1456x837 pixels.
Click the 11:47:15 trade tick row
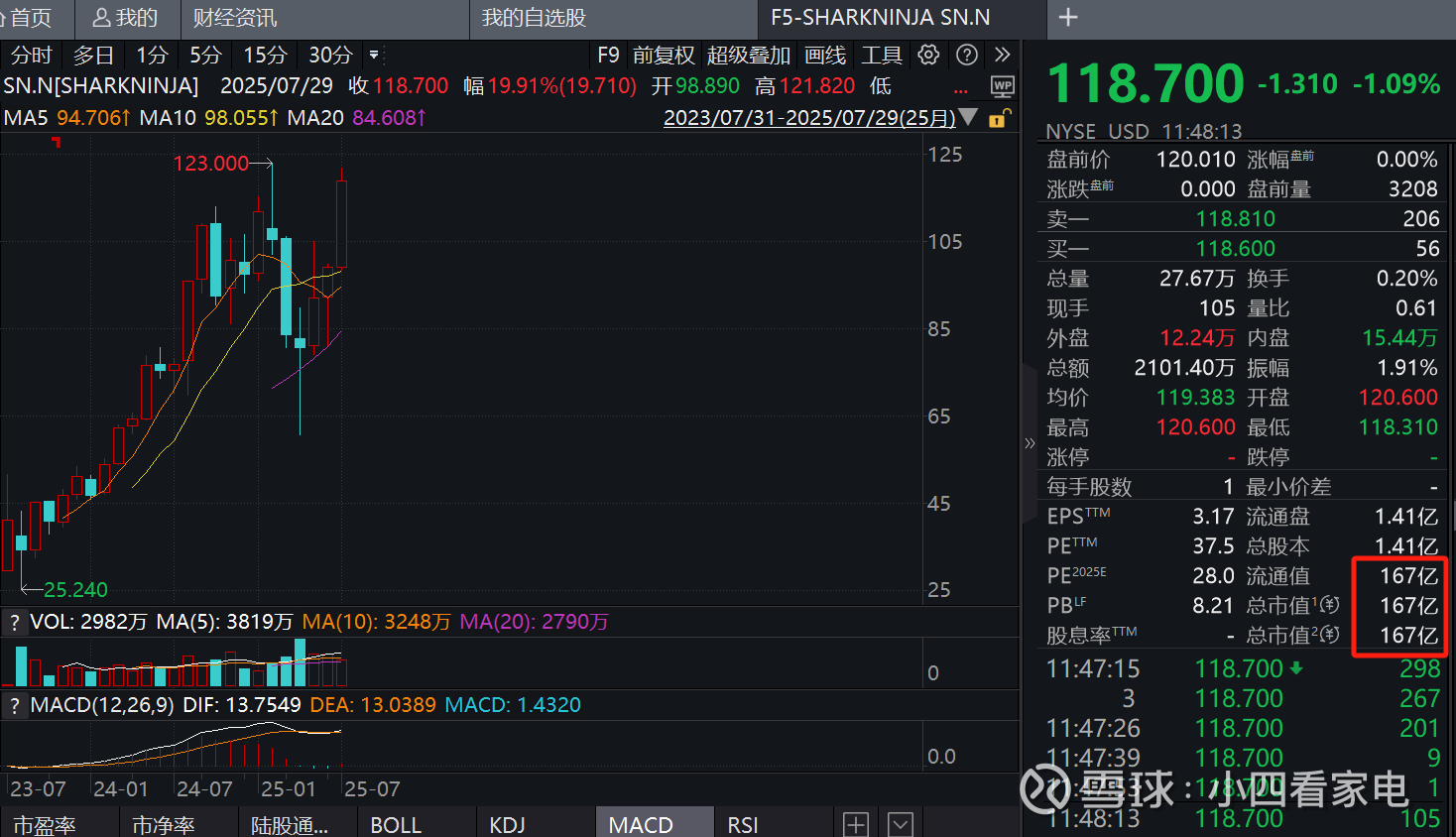1243,669
